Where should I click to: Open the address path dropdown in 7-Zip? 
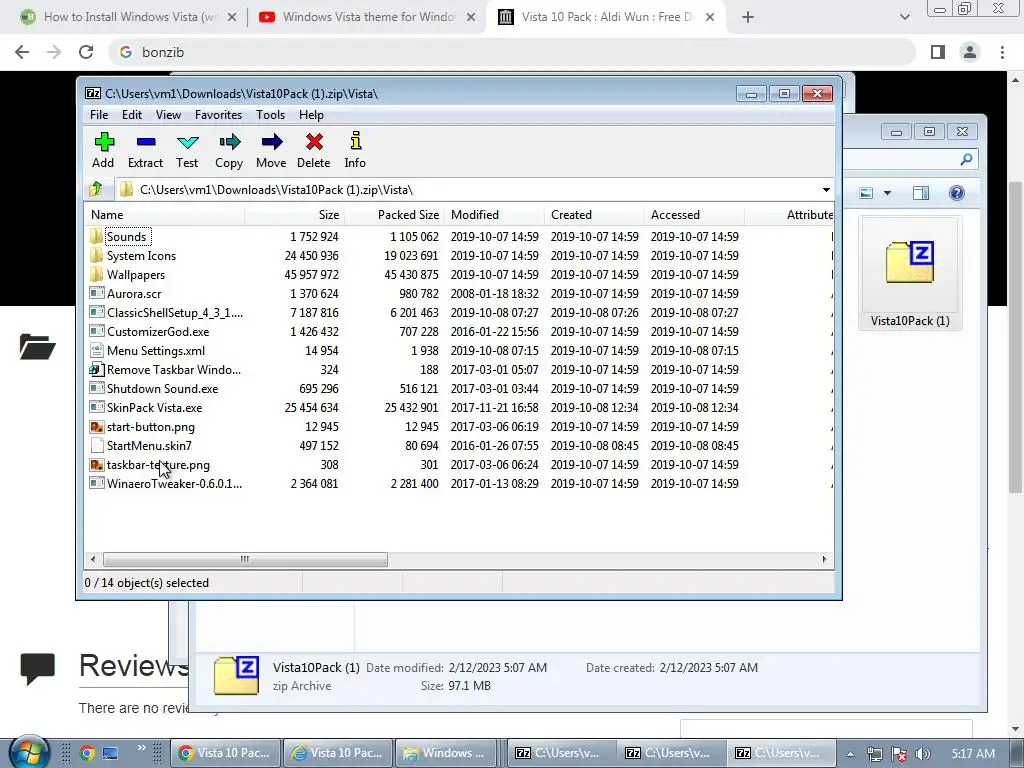[x=826, y=190]
